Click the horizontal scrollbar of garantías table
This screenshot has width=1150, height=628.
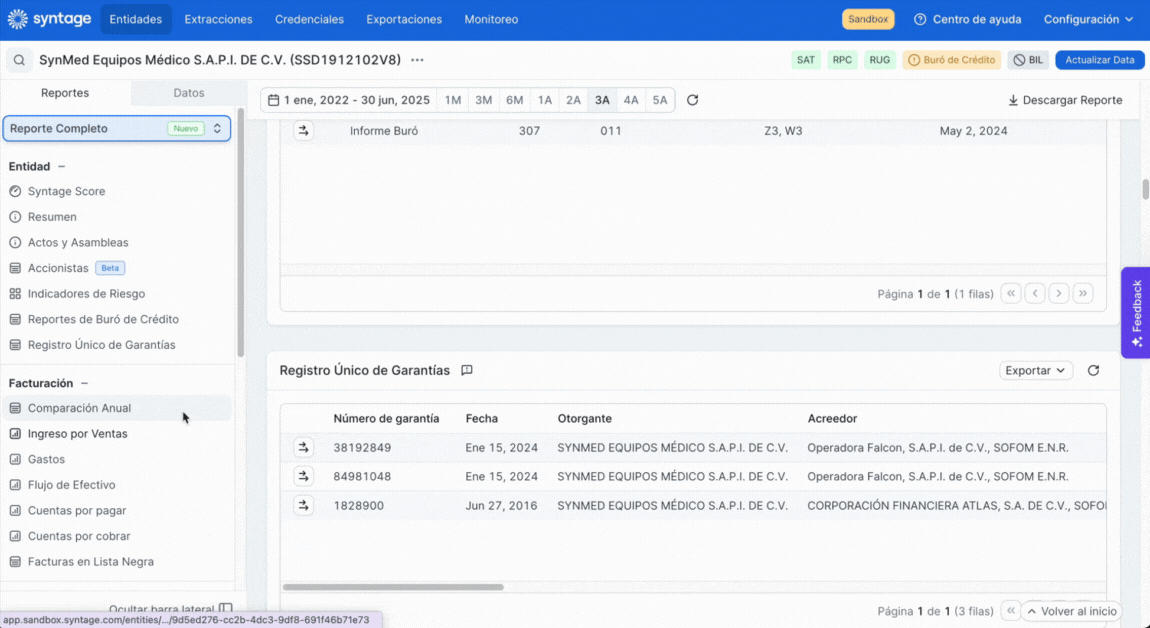(x=393, y=587)
